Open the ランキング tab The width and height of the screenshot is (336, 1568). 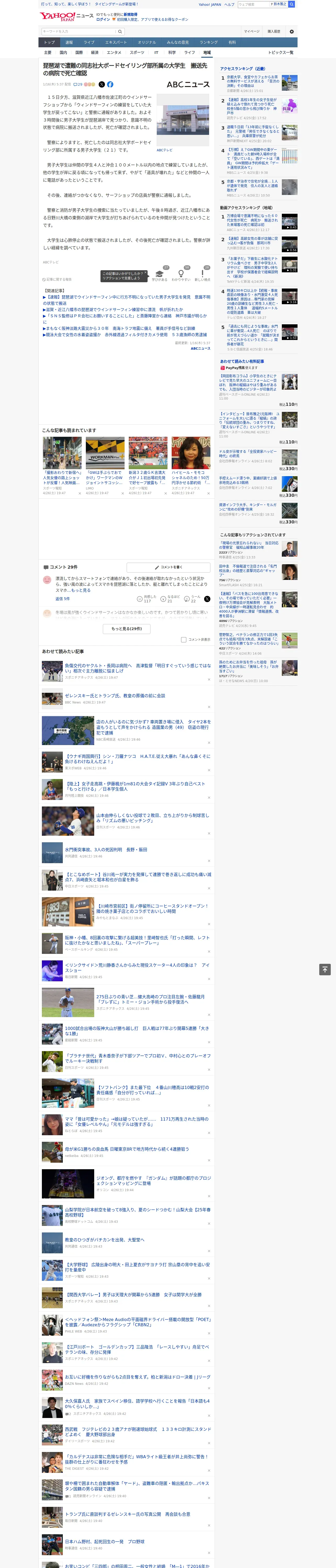tap(209, 43)
